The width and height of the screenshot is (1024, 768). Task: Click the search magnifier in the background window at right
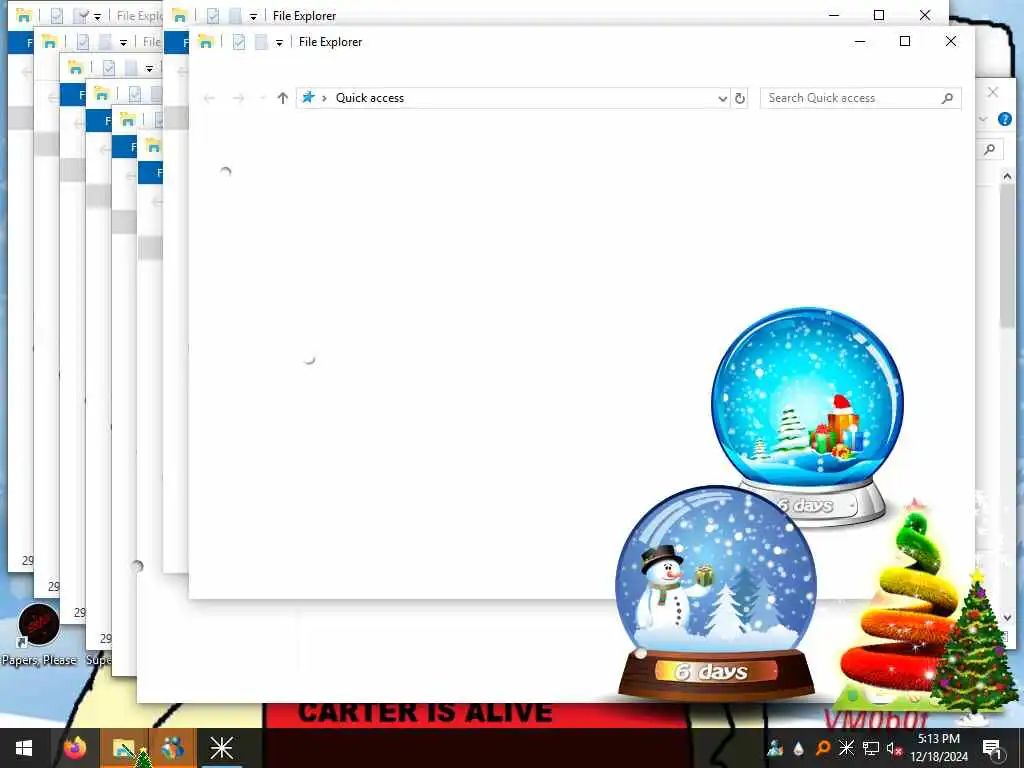coord(989,150)
